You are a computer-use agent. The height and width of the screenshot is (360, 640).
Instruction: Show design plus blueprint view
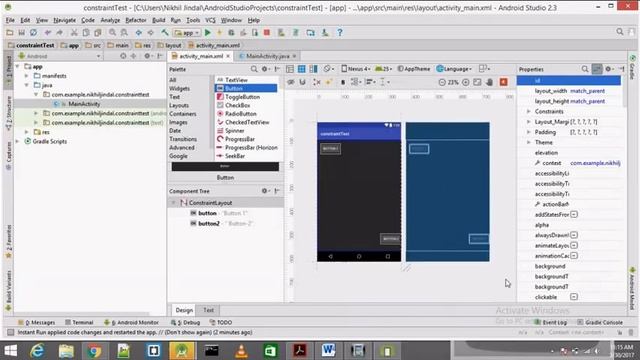pyautogui.click(x=313, y=69)
